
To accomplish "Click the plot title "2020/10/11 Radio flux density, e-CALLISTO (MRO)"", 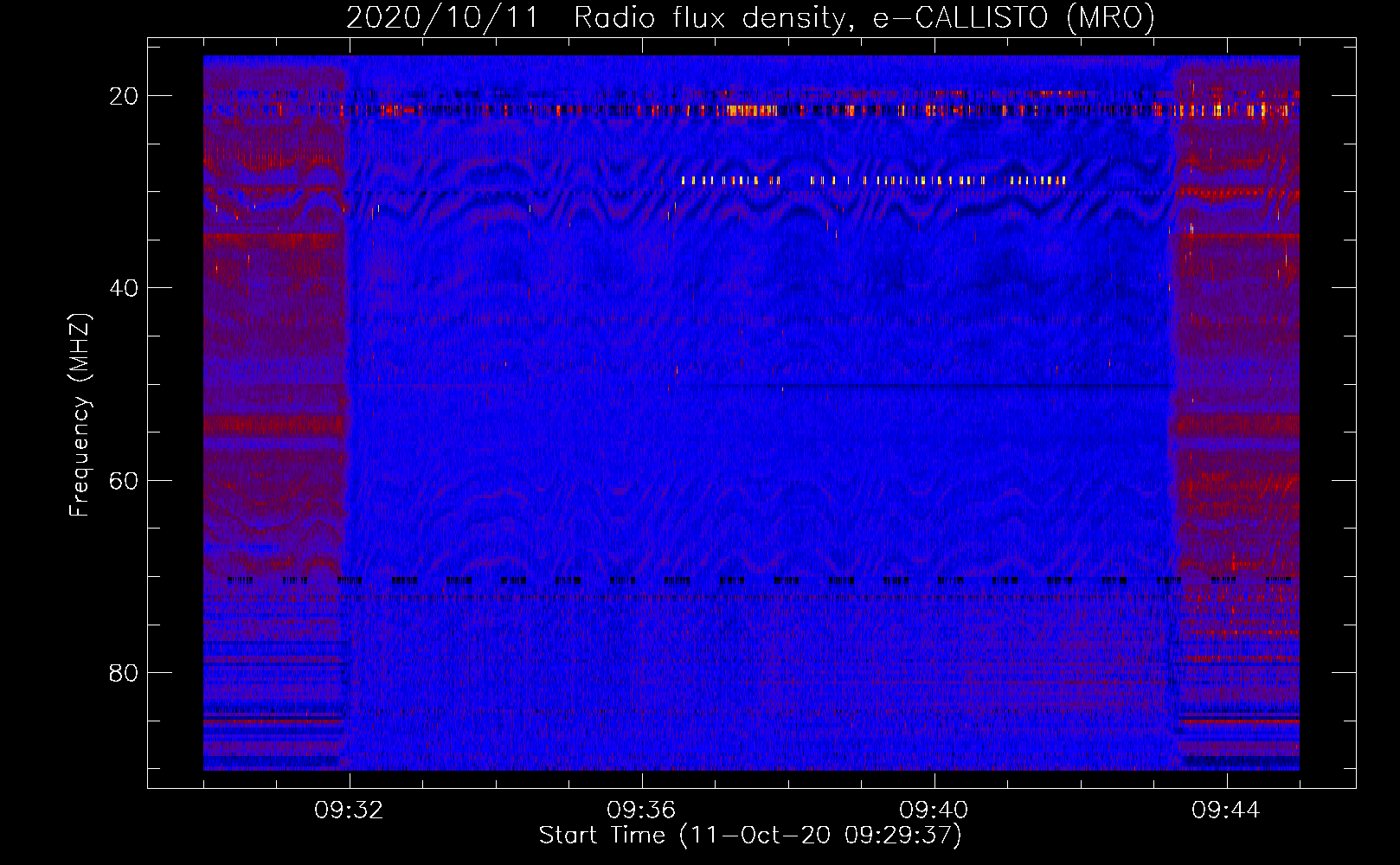I will (750, 18).
